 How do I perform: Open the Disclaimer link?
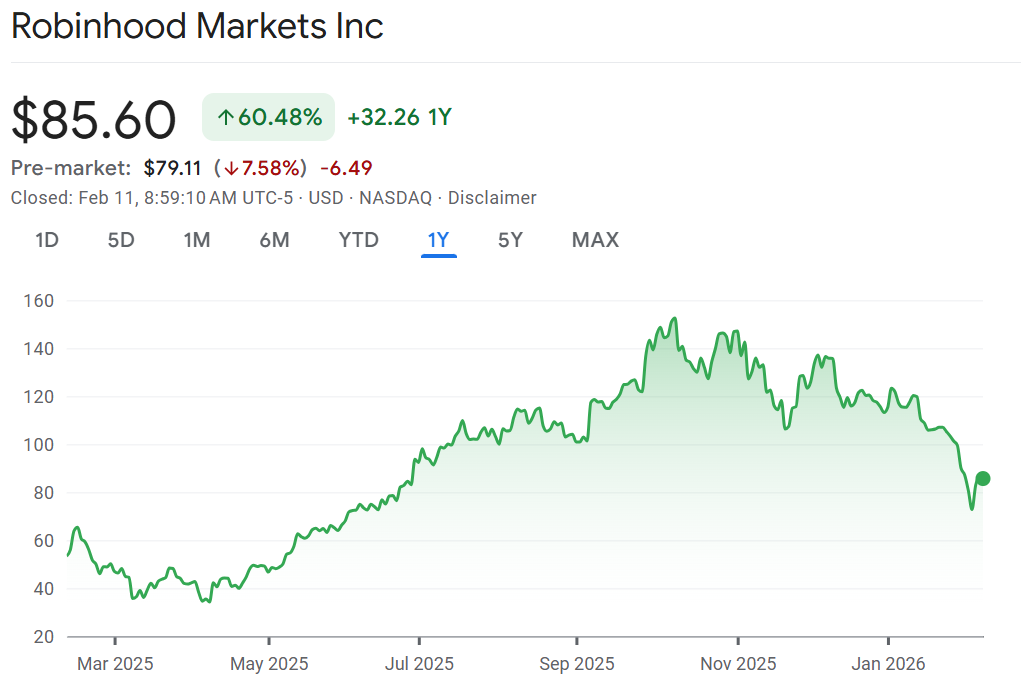(492, 198)
